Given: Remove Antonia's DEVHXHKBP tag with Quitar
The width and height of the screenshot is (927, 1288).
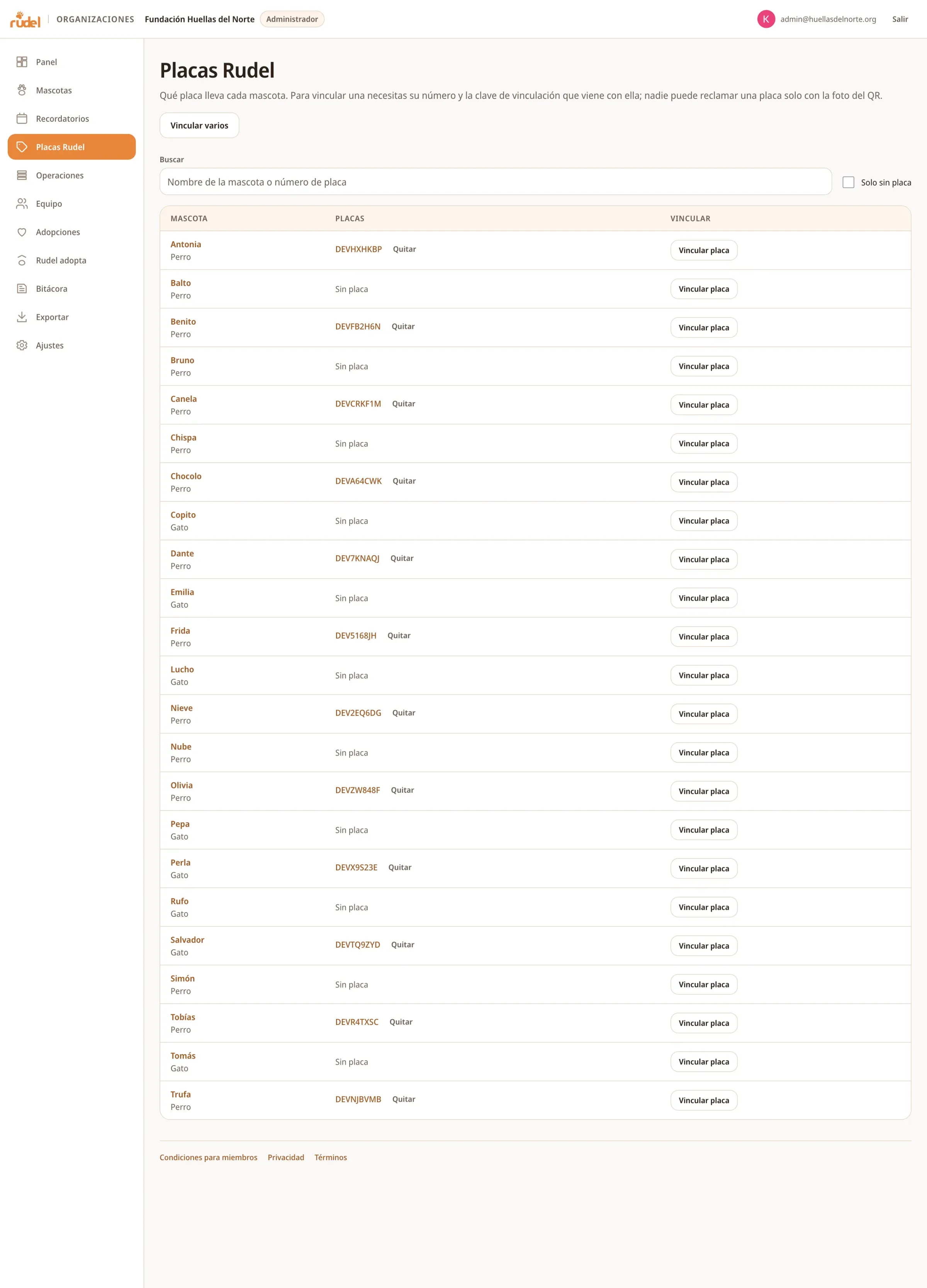Looking at the screenshot, I should pyautogui.click(x=404, y=249).
